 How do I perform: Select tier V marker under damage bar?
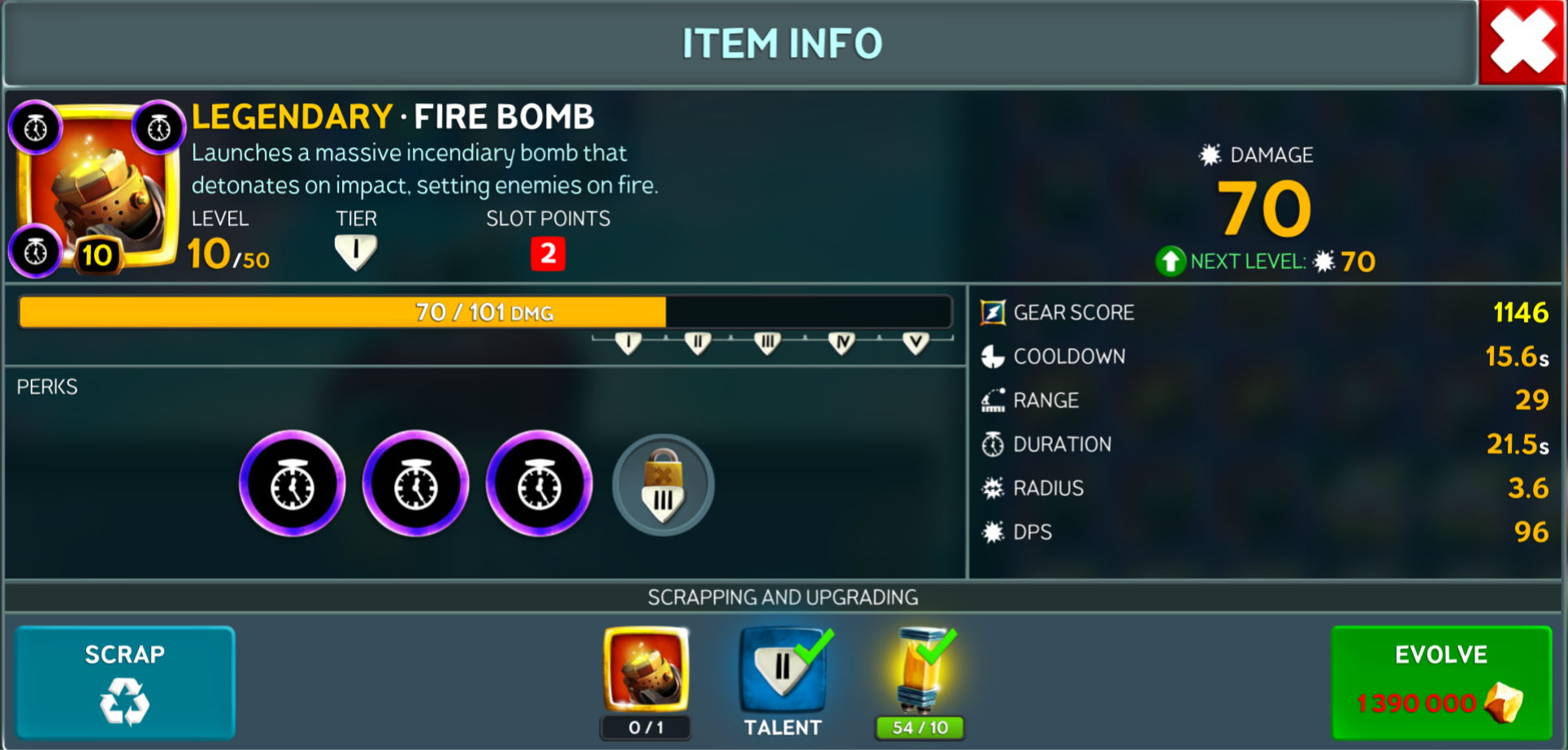(916, 343)
